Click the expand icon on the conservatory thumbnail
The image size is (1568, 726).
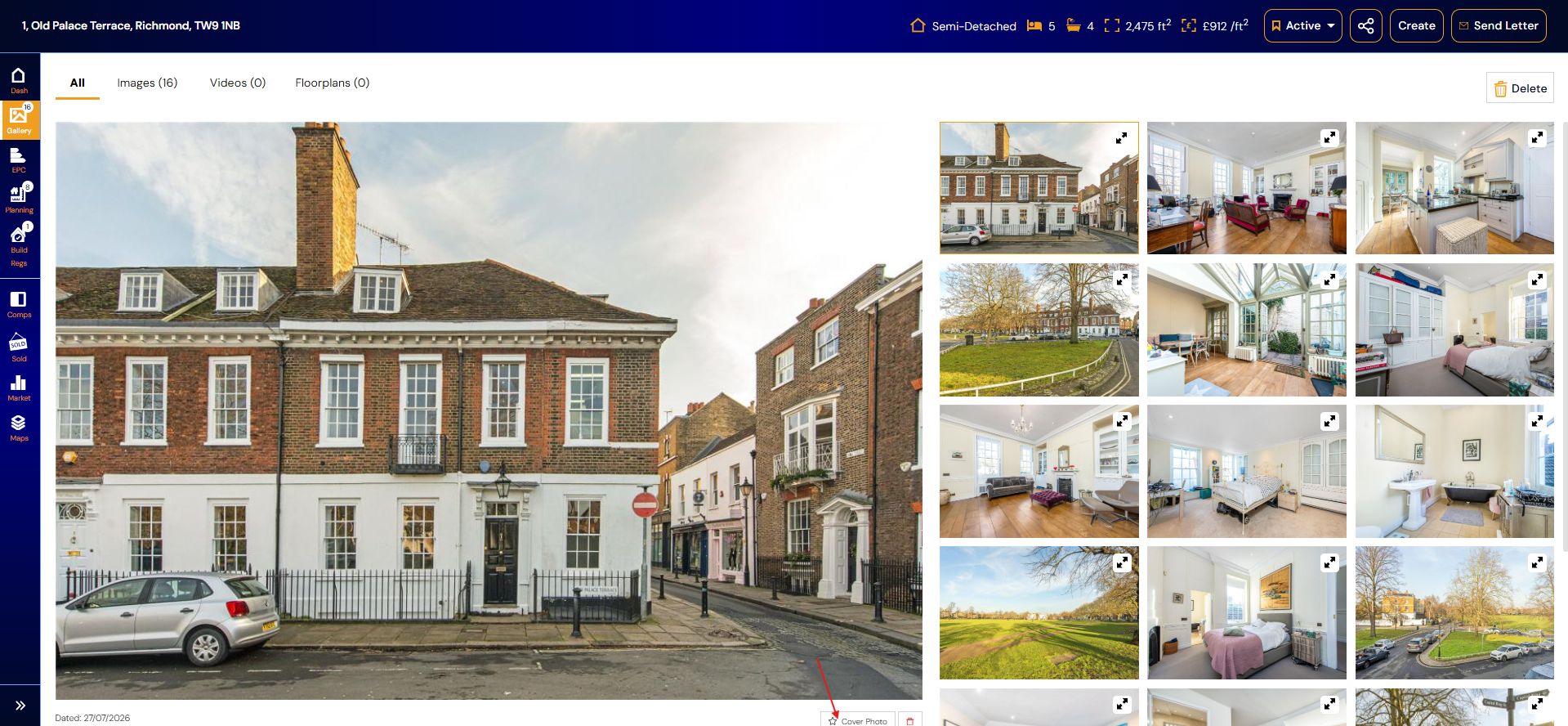coord(1330,280)
